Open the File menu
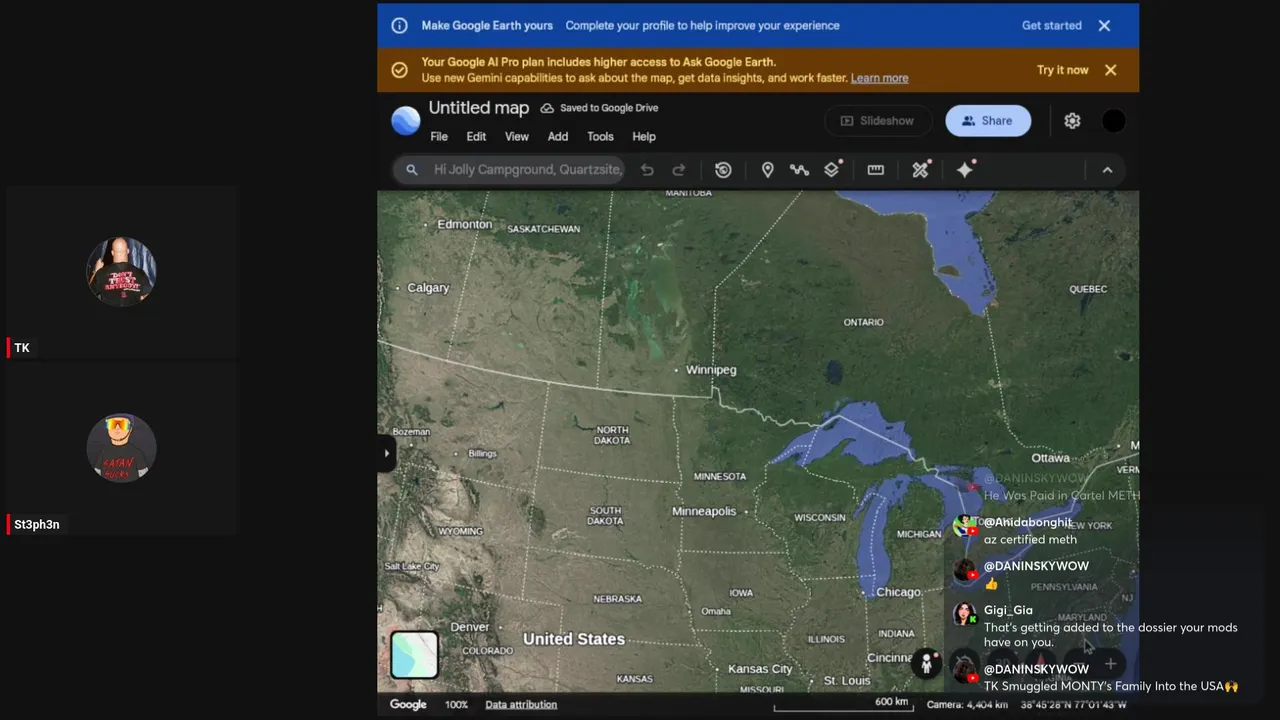The image size is (1280, 720). click(x=439, y=137)
